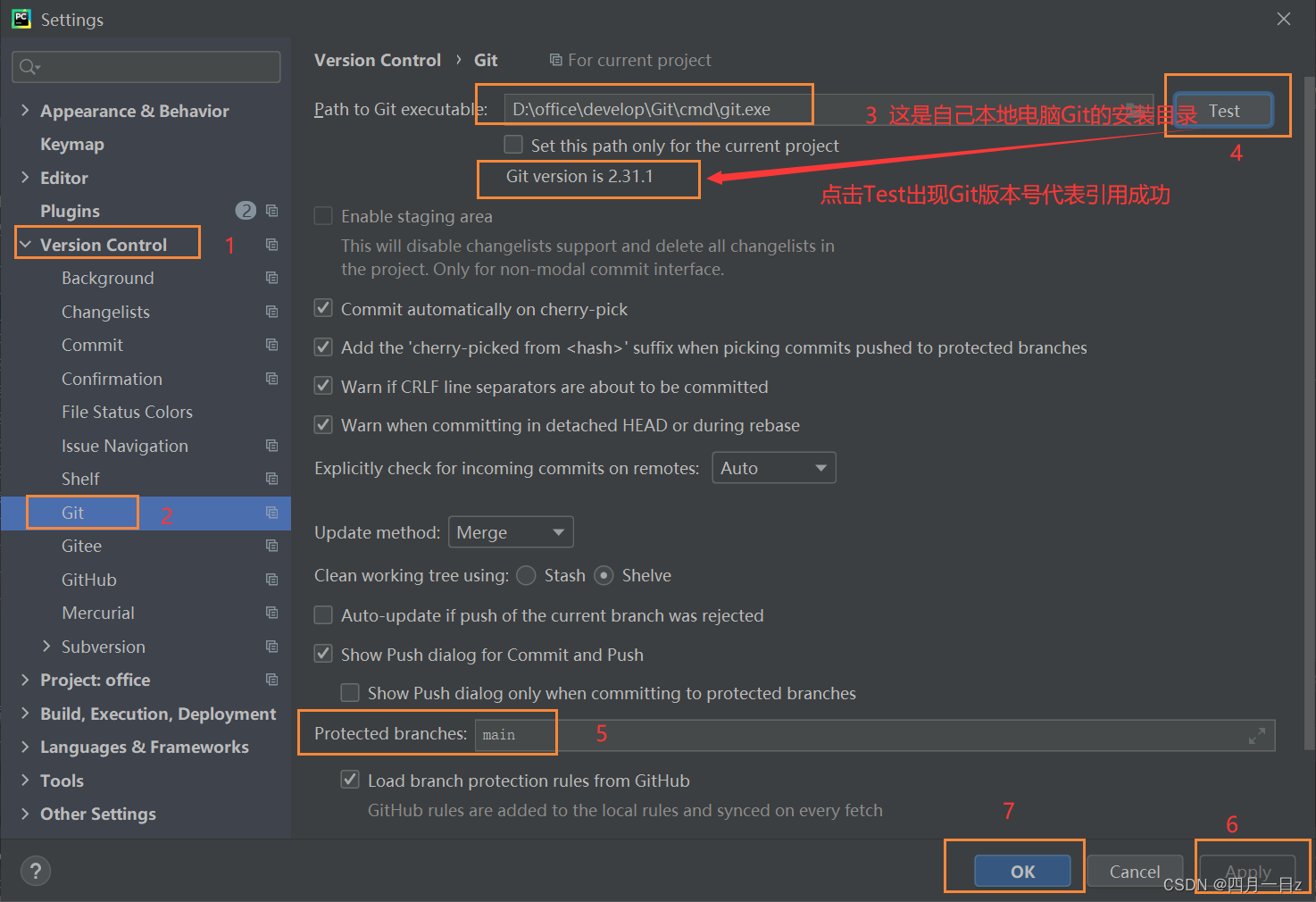The width and height of the screenshot is (1316, 902).
Task: Open the incoming commits Auto dropdown
Action: (x=773, y=468)
